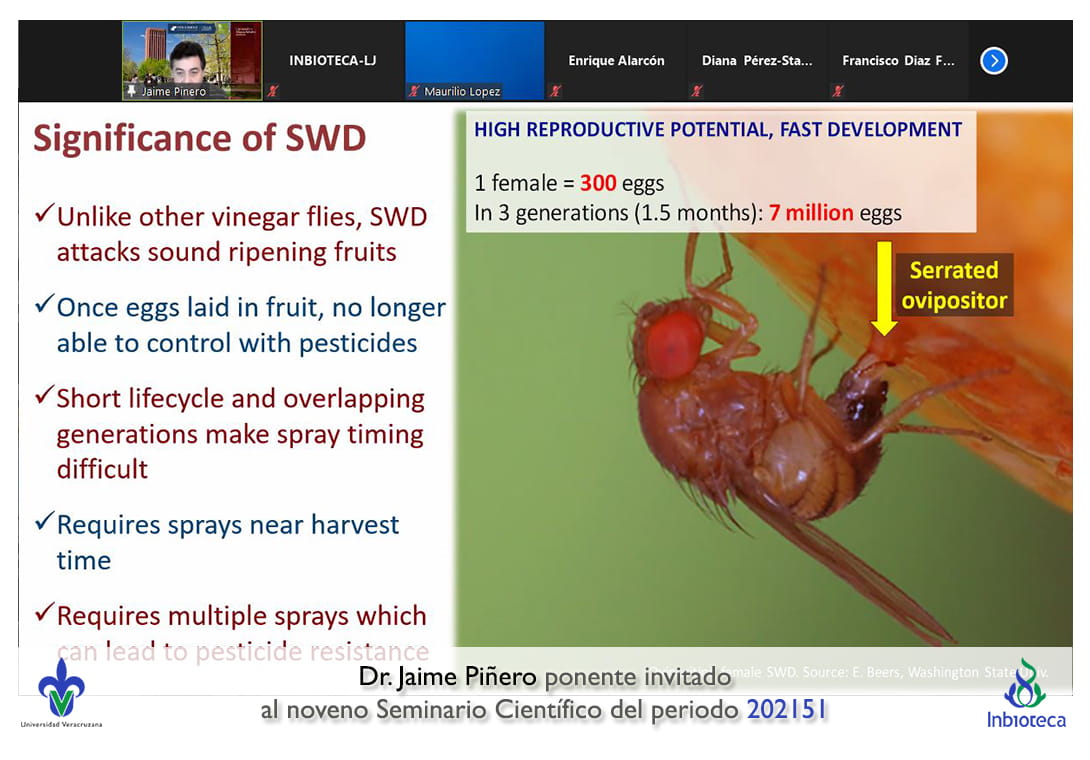The width and height of the screenshot is (1090, 760).
Task: Click the pin icon beside Jaime Pinero's name
Action: click(x=131, y=91)
